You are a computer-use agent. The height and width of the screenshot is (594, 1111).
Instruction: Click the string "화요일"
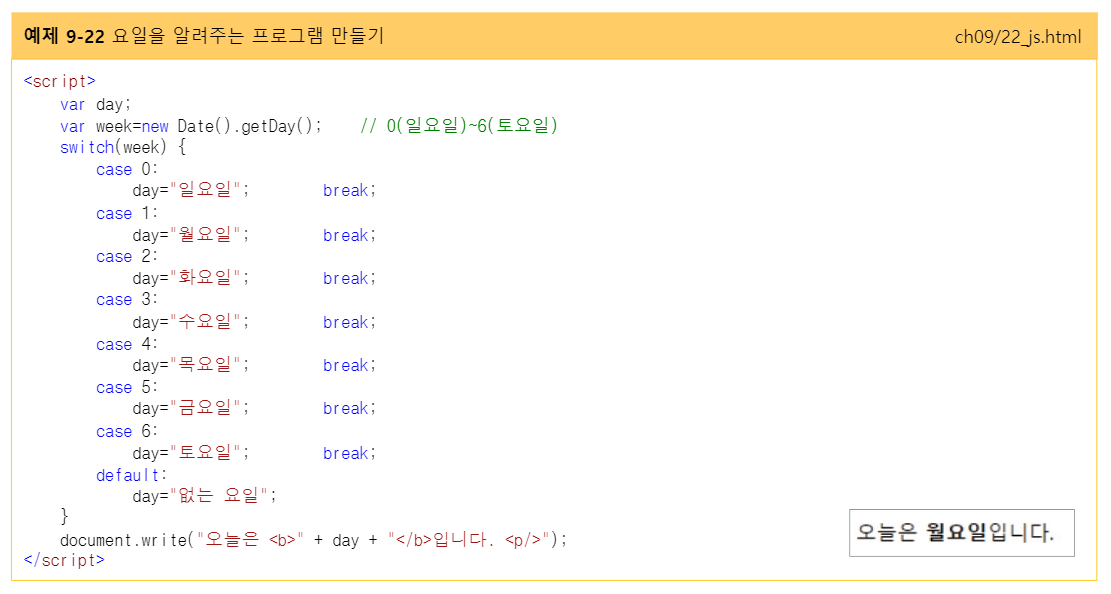(205, 278)
